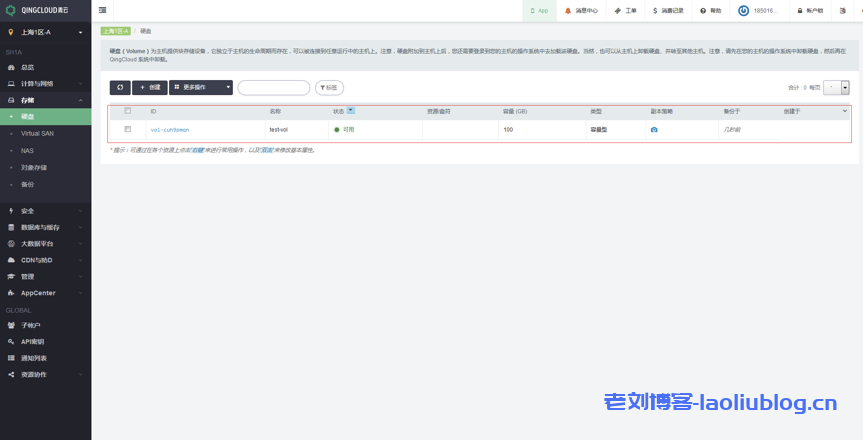
Task: Check the select-all checkbox in table header
Action: click(128, 111)
